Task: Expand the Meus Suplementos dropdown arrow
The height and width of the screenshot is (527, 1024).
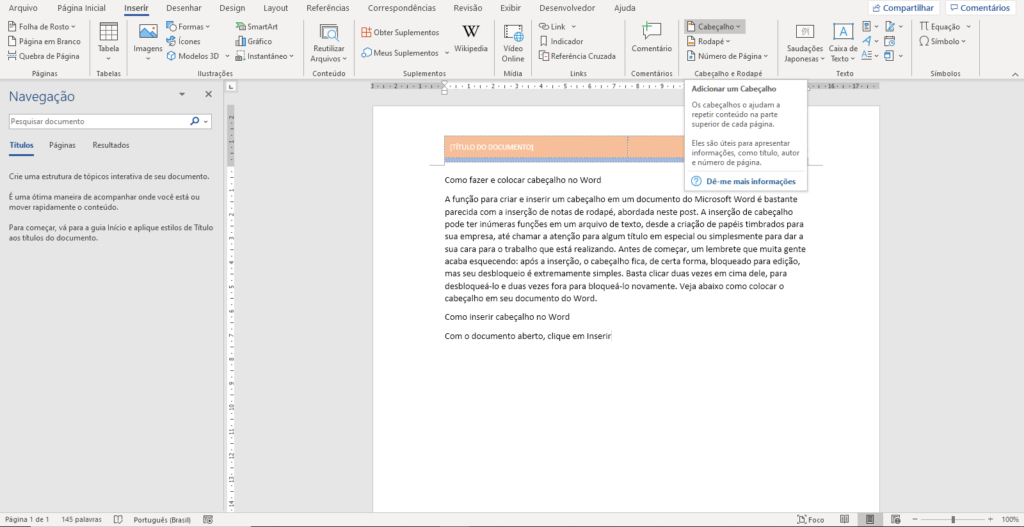Action: coord(447,53)
